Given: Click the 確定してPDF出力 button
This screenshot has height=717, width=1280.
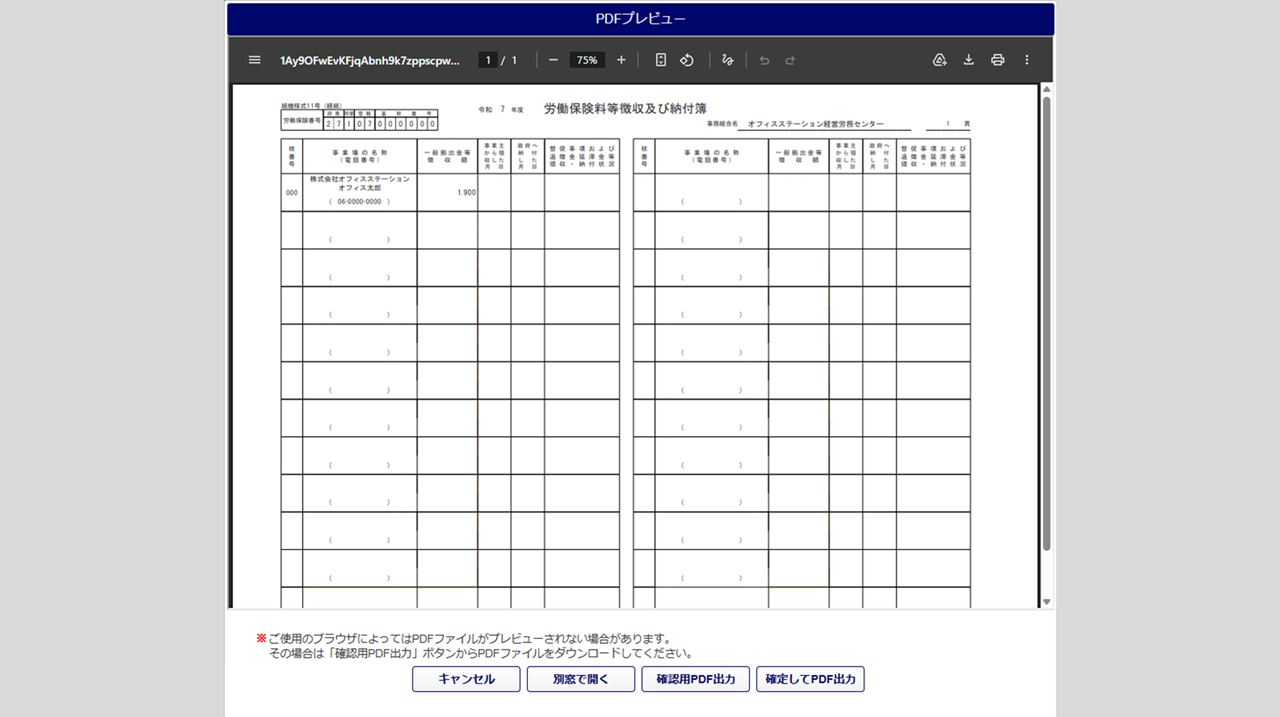Looking at the screenshot, I should [x=810, y=679].
